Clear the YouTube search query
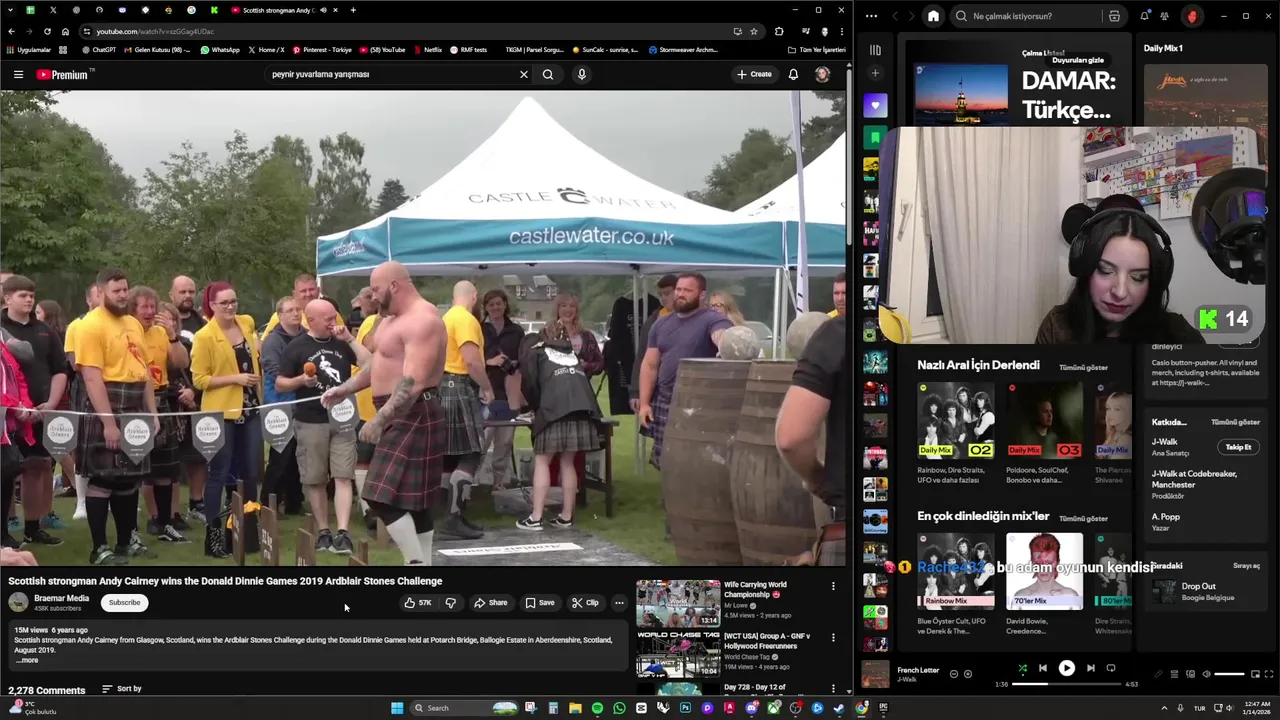The height and width of the screenshot is (720, 1280). click(x=523, y=74)
